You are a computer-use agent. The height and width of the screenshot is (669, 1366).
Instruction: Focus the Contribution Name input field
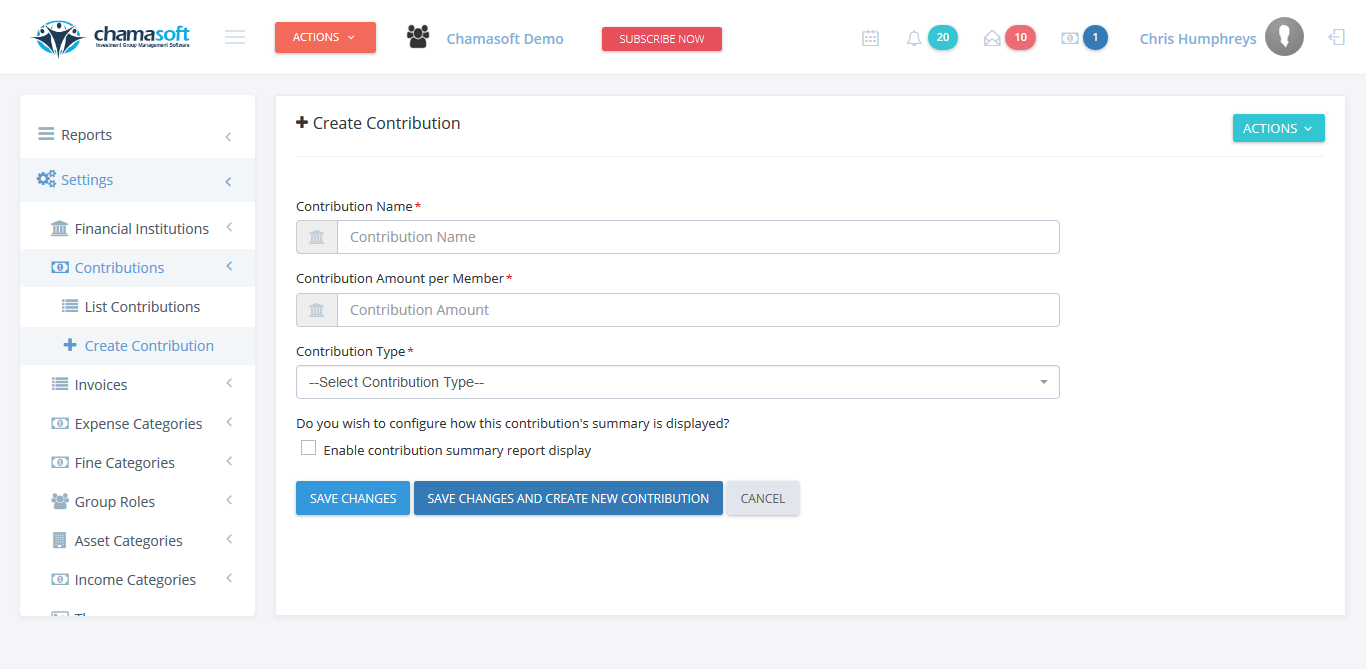click(x=698, y=237)
